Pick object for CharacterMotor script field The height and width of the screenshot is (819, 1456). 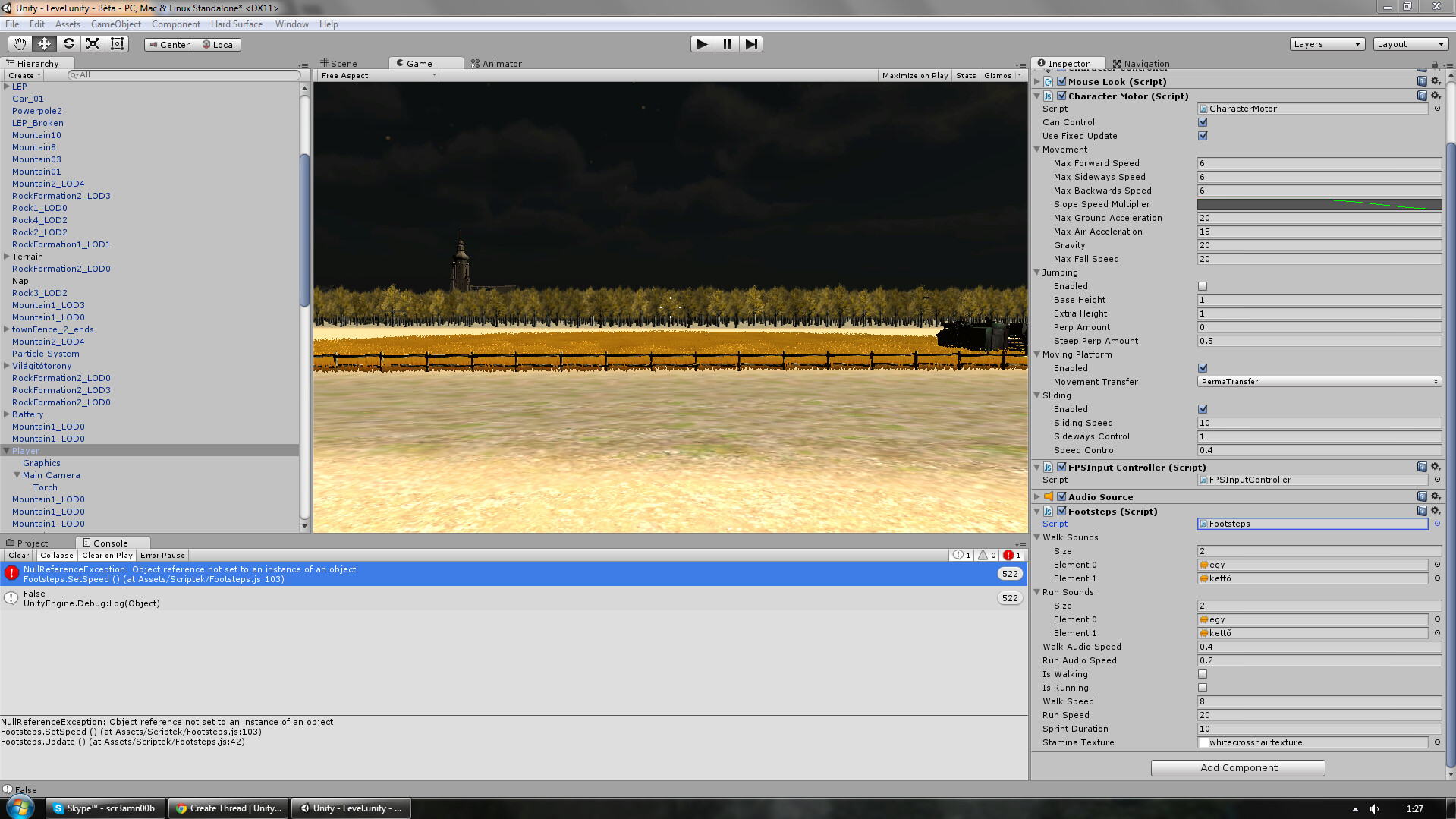1437,109
